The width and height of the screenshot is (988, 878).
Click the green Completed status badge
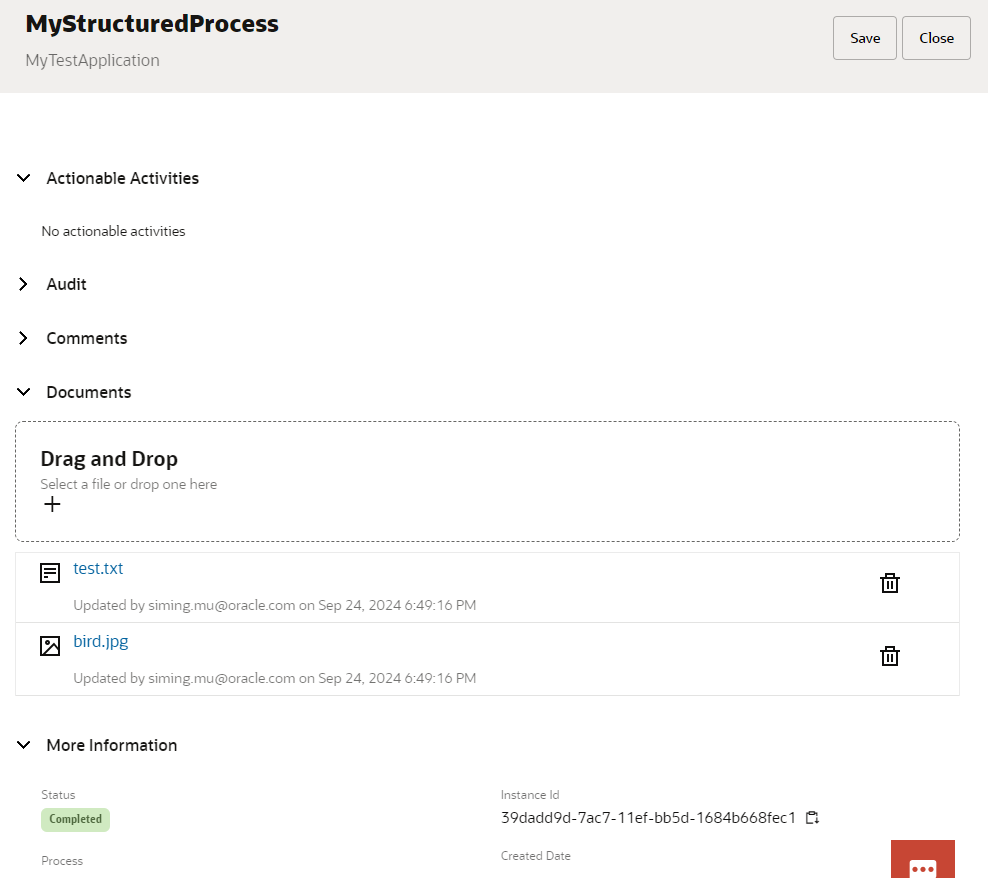(x=75, y=819)
